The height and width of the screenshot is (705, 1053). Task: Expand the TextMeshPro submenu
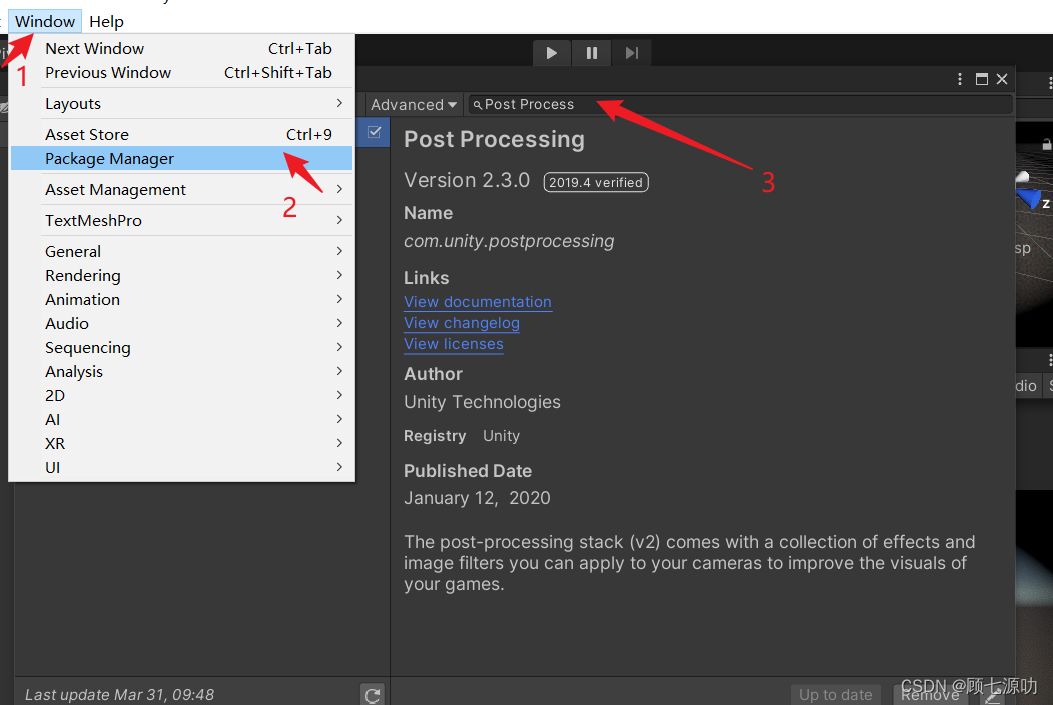pyautogui.click(x=181, y=220)
